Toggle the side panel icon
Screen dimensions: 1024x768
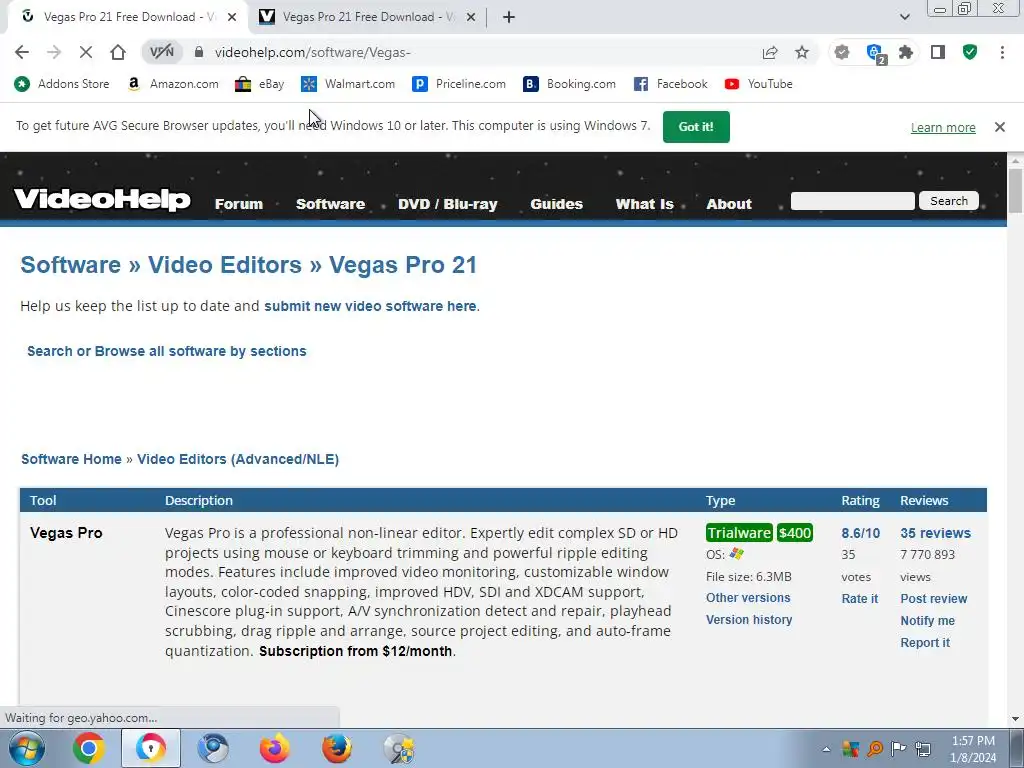(x=938, y=52)
